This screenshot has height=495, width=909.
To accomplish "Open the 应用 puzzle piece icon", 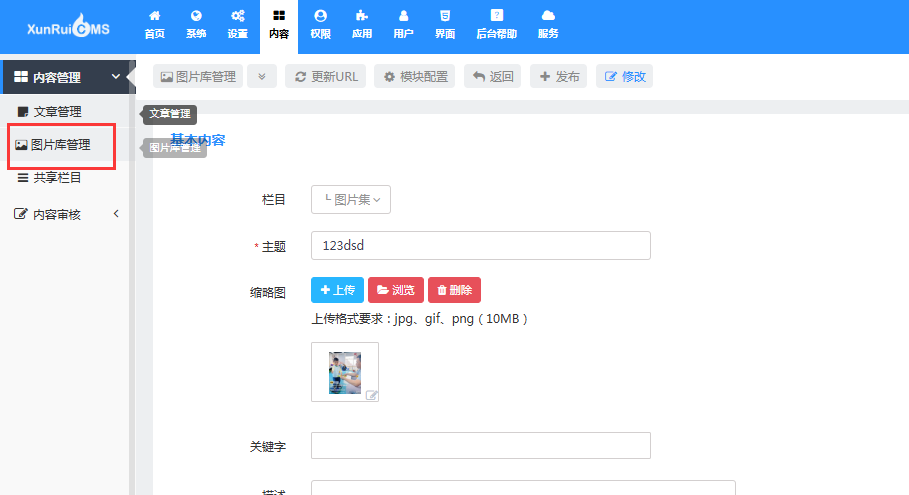I will point(361,17).
